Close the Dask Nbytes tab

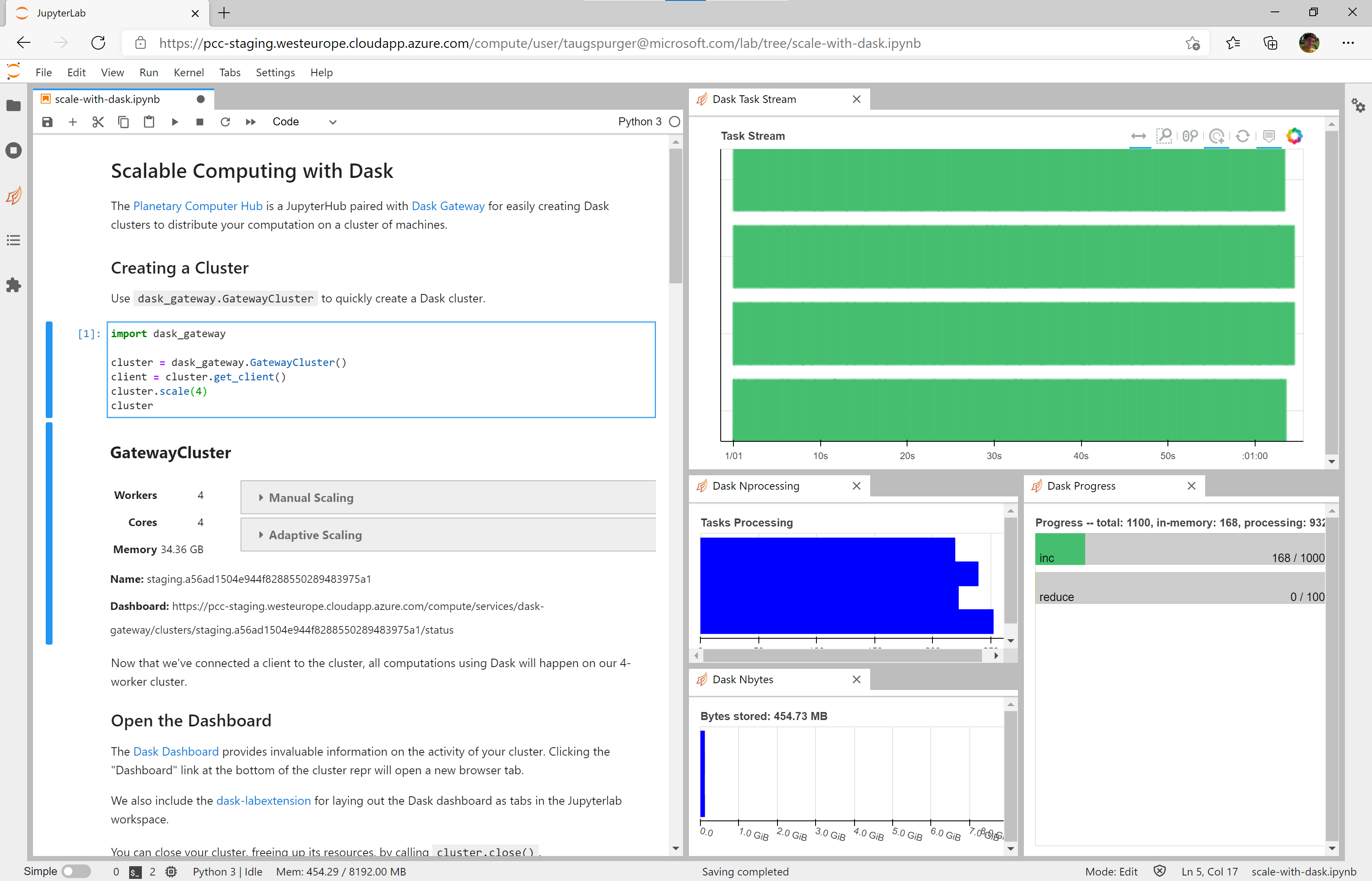tap(856, 680)
